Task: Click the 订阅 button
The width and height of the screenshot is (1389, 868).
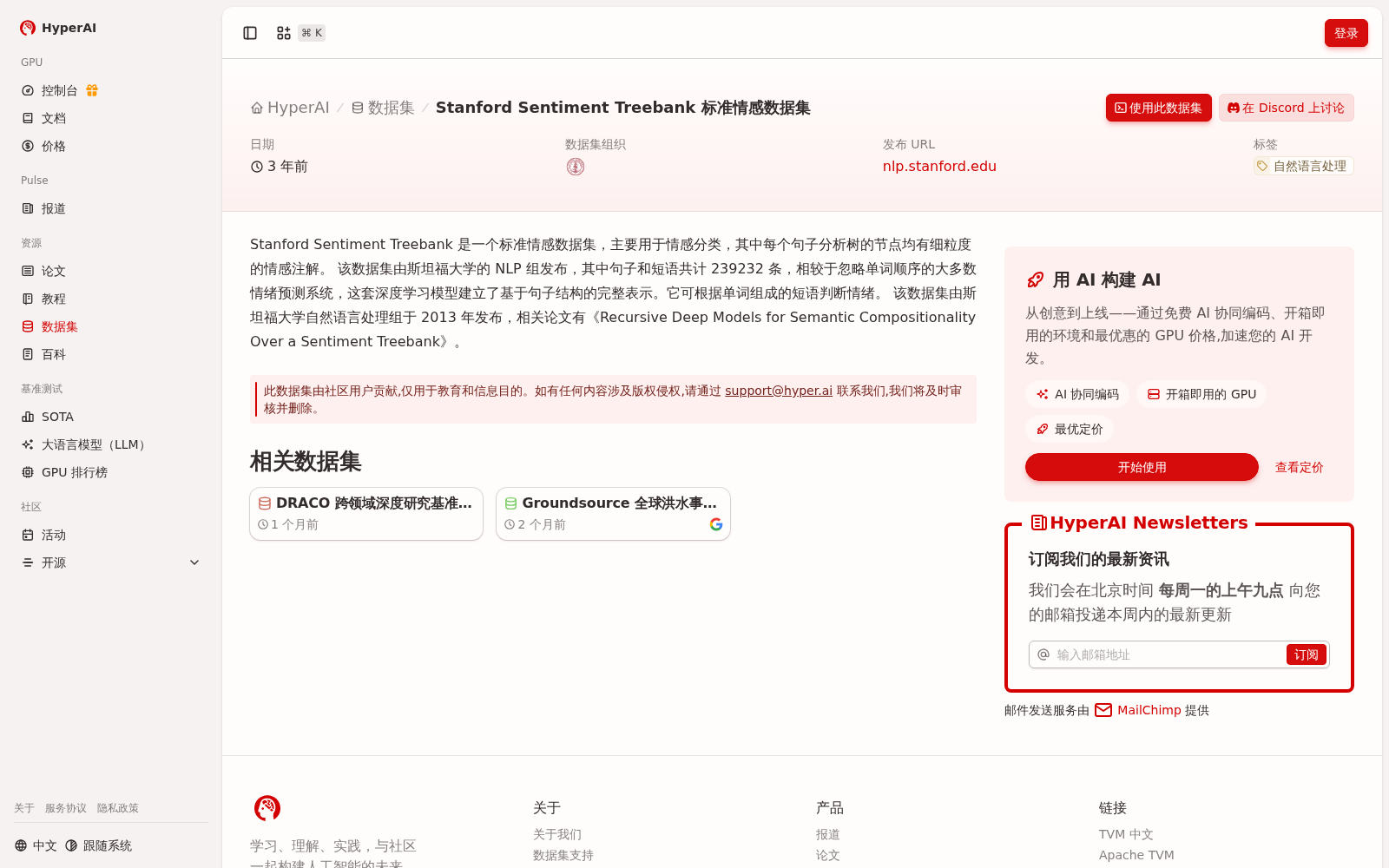Action: click(x=1307, y=654)
